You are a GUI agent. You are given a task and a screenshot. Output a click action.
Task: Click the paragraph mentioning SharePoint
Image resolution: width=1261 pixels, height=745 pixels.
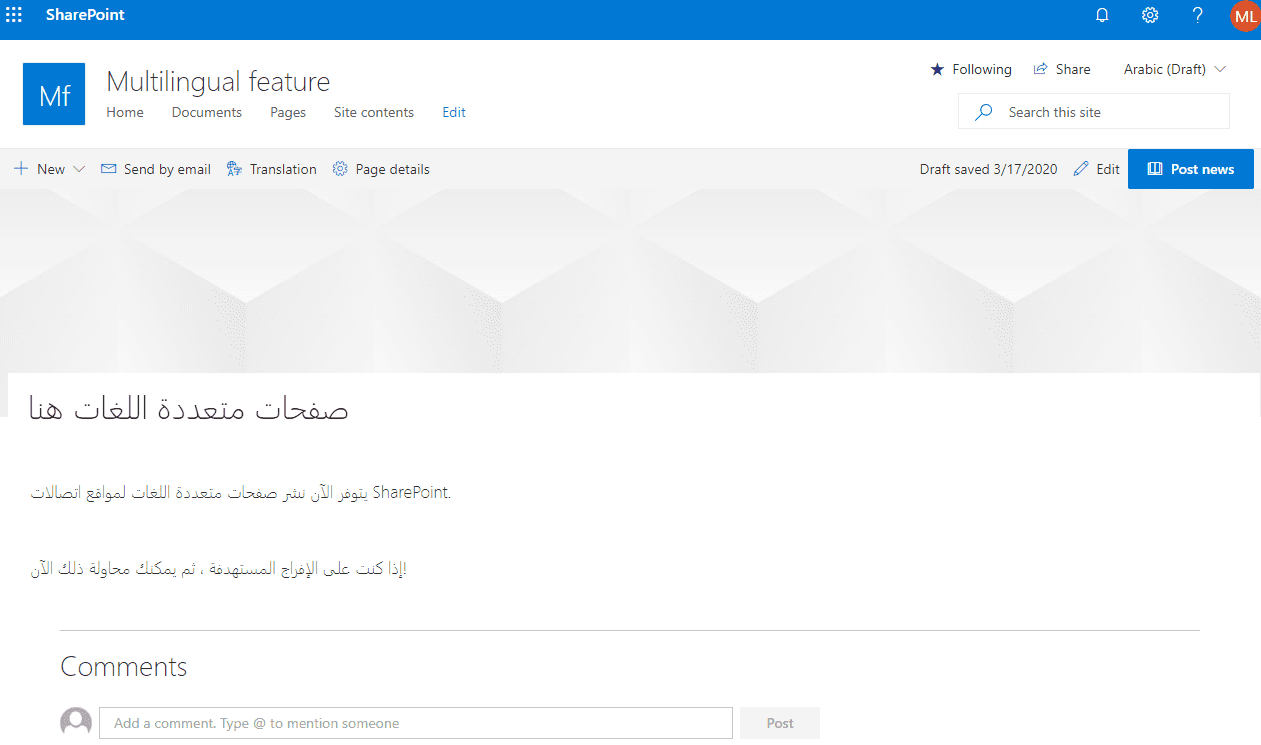241,493
